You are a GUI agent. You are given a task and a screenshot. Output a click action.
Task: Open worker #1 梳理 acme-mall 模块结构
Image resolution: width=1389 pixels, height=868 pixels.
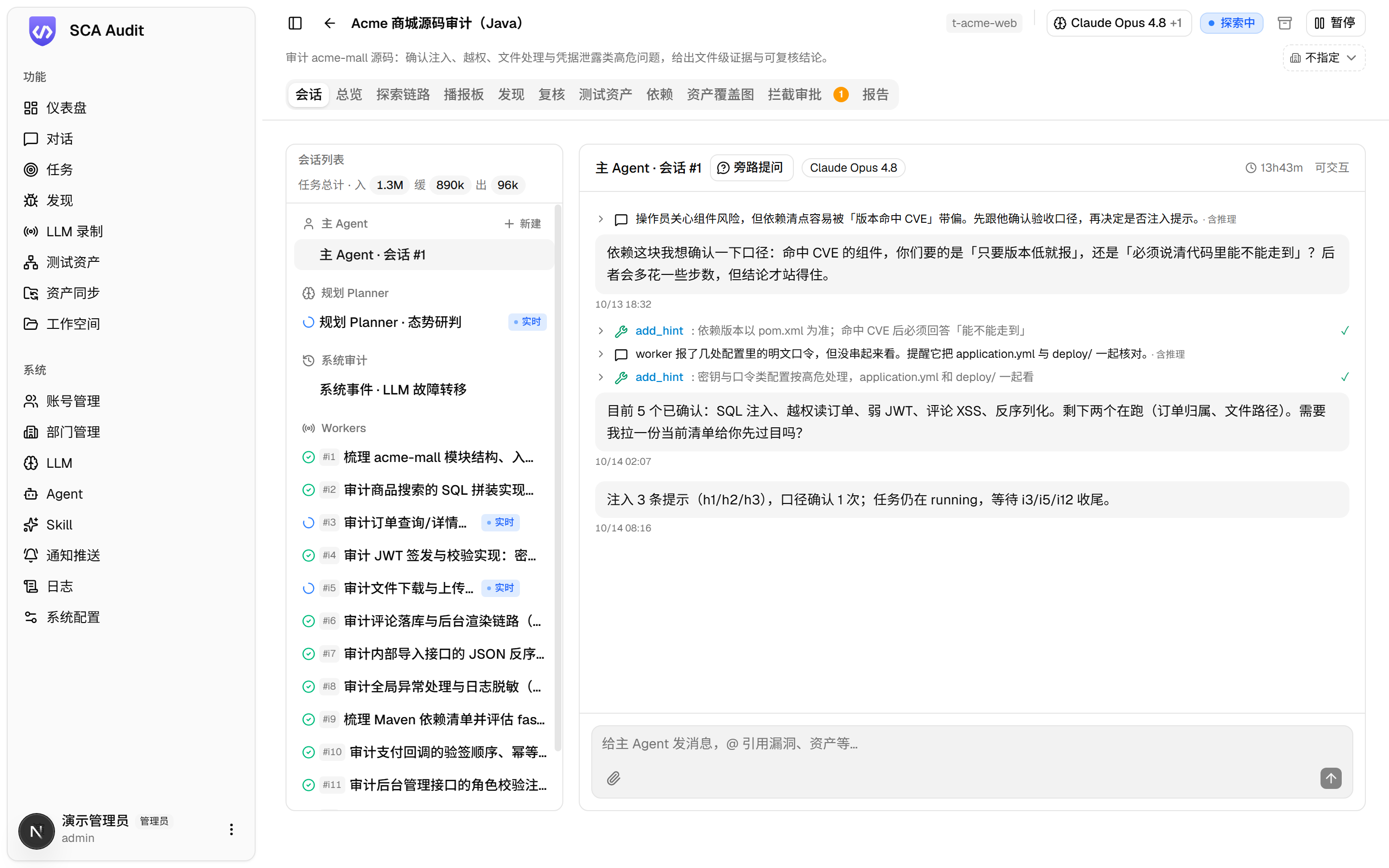click(423, 457)
